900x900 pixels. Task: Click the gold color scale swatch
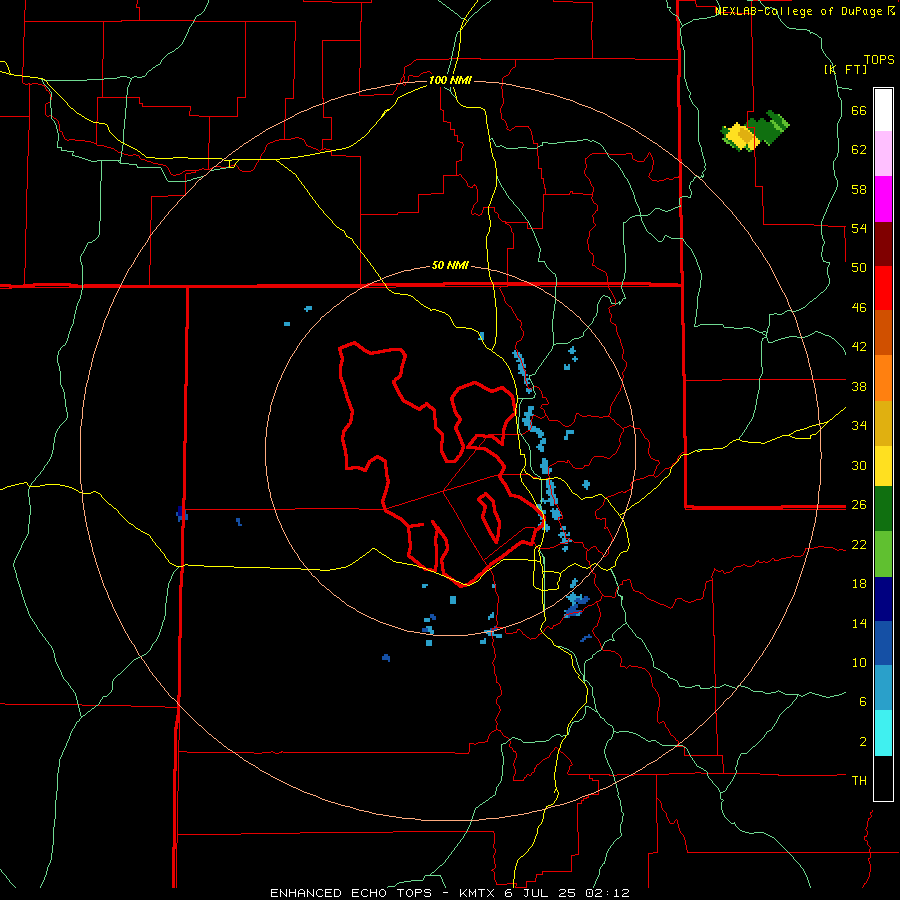(x=883, y=423)
